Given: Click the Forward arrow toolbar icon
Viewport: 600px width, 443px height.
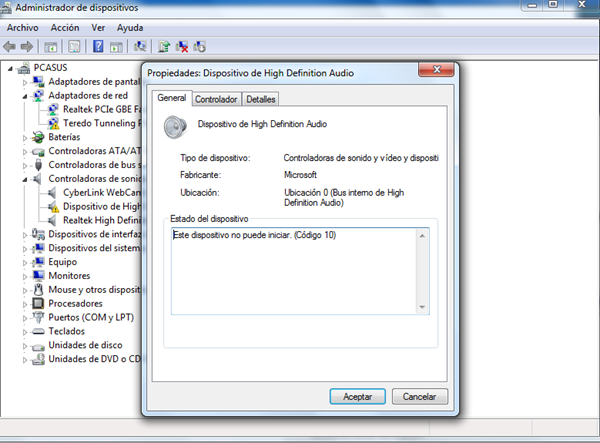Looking at the screenshot, I should pyautogui.click(x=27, y=47).
